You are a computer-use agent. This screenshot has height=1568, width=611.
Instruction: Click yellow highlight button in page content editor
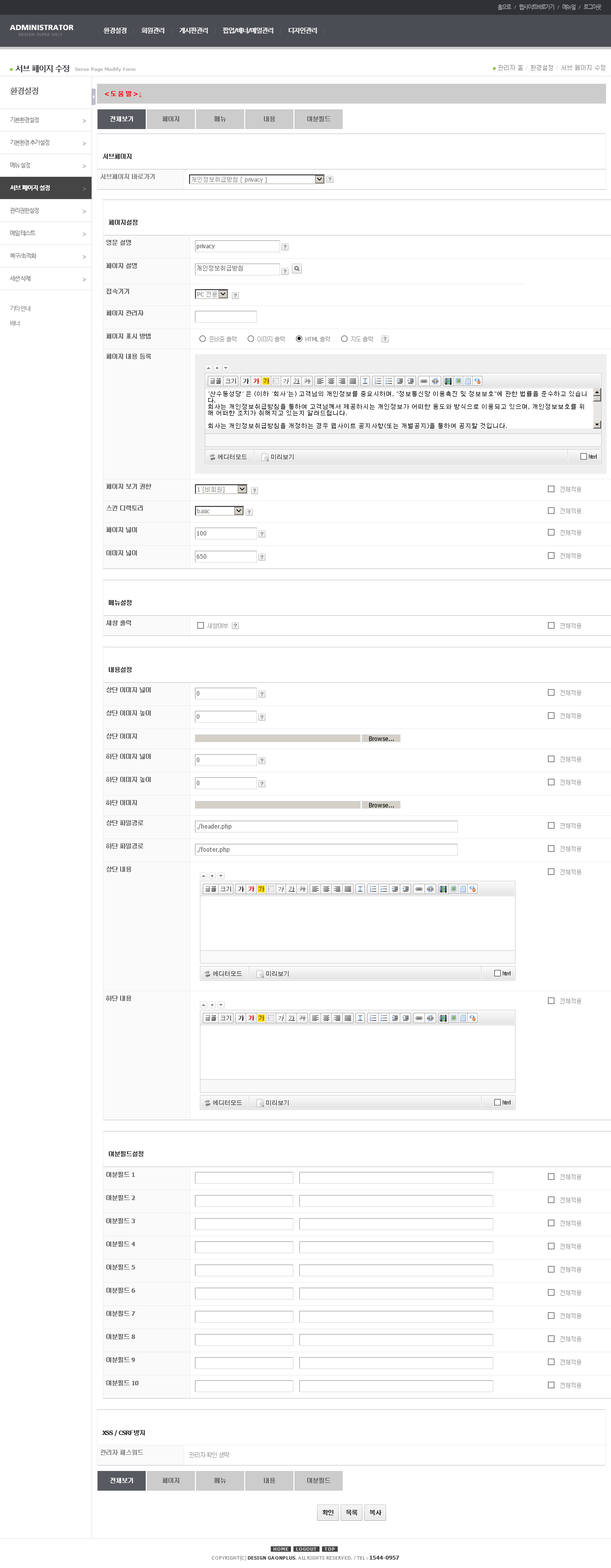coord(266,381)
